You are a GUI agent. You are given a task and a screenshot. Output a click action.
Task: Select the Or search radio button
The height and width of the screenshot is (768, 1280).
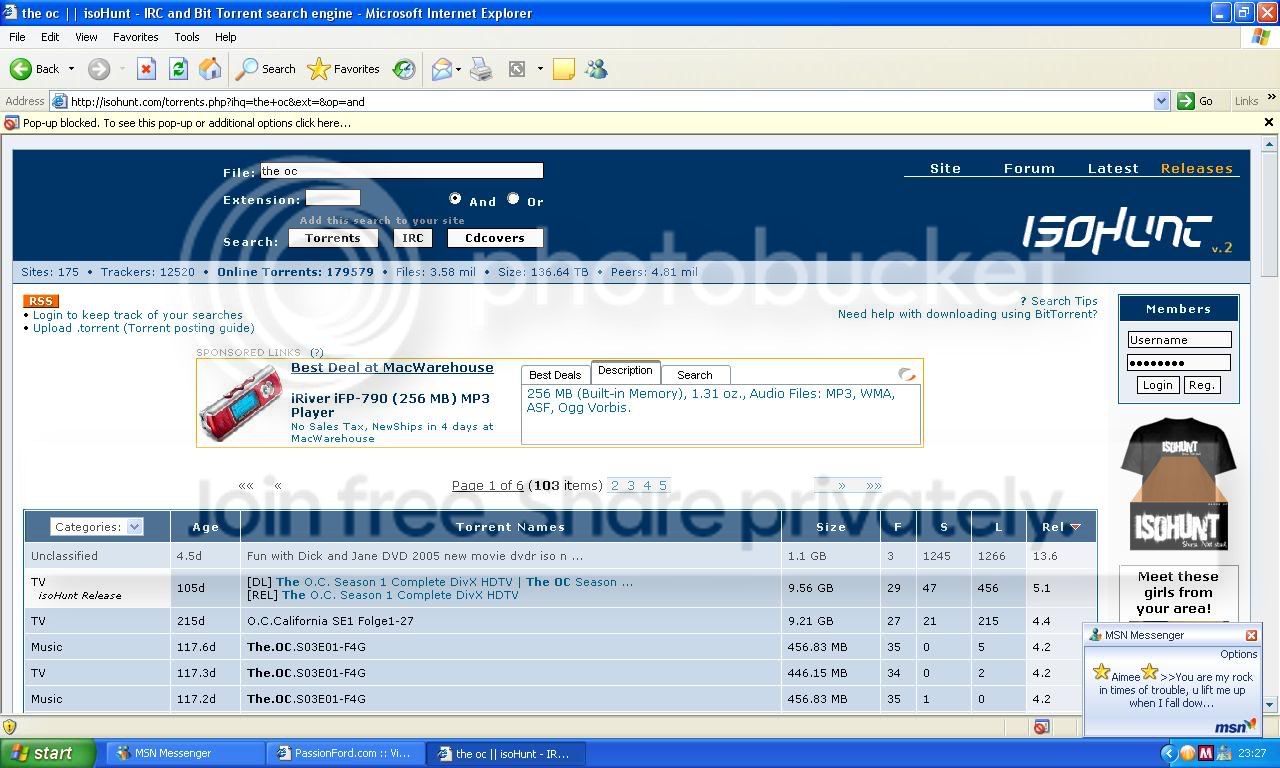(513, 199)
